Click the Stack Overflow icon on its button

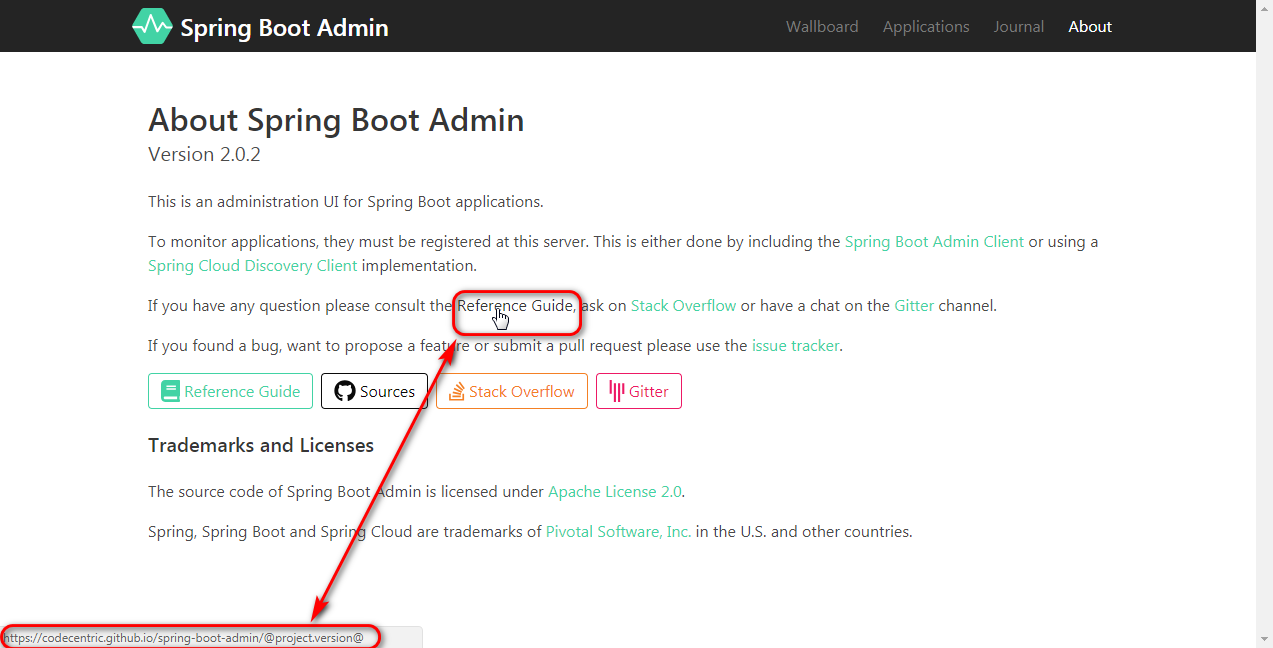[x=458, y=391]
